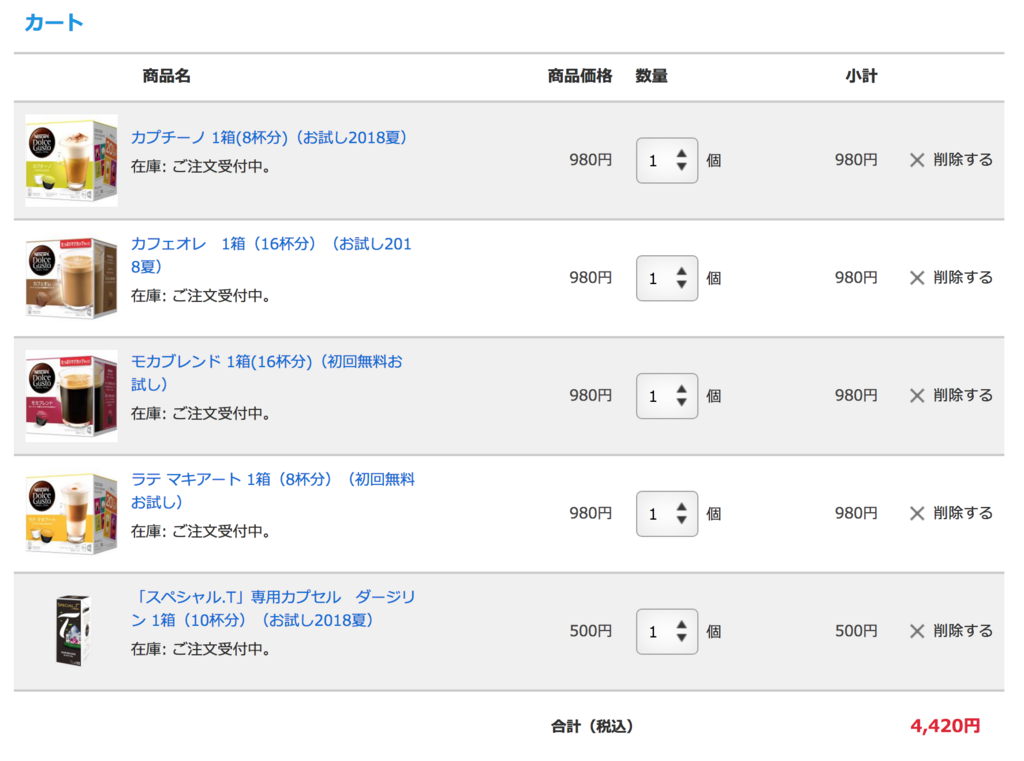This screenshot has width=1024, height=761.
Task: Open カプチーノ product thumbnail image
Action: pyautogui.click(x=71, y=160)
